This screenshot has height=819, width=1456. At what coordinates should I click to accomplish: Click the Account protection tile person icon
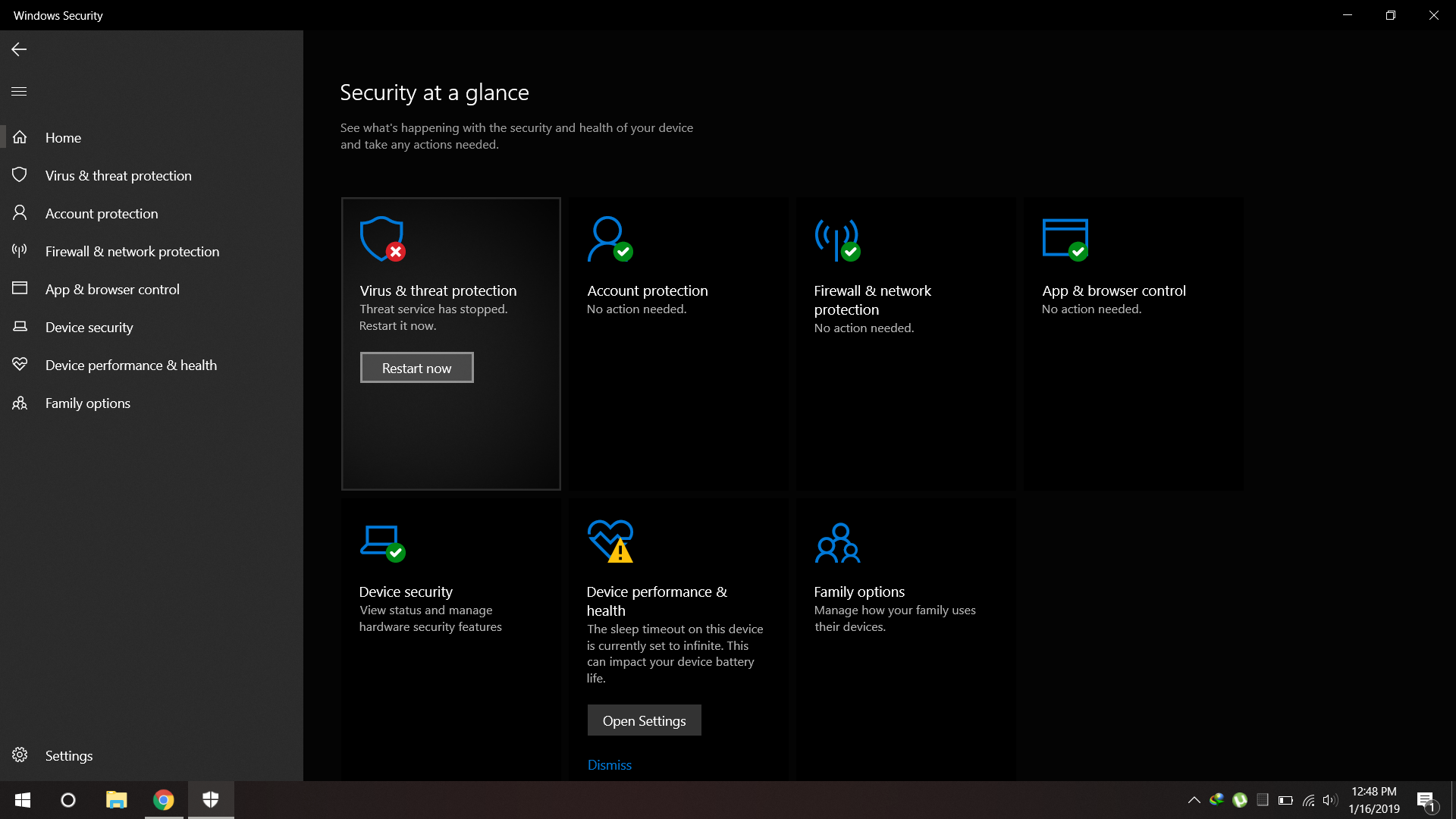coord(610,239)
